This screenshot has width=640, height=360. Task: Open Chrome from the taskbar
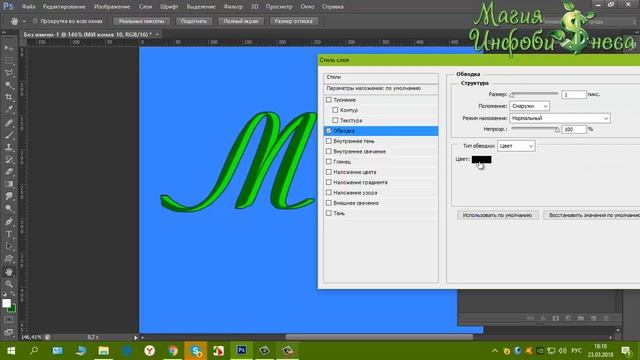coord(173,351)
